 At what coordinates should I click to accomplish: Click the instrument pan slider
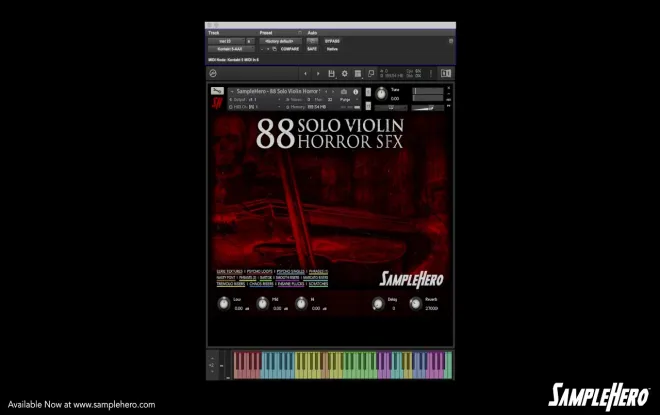(x=391, y=108)
